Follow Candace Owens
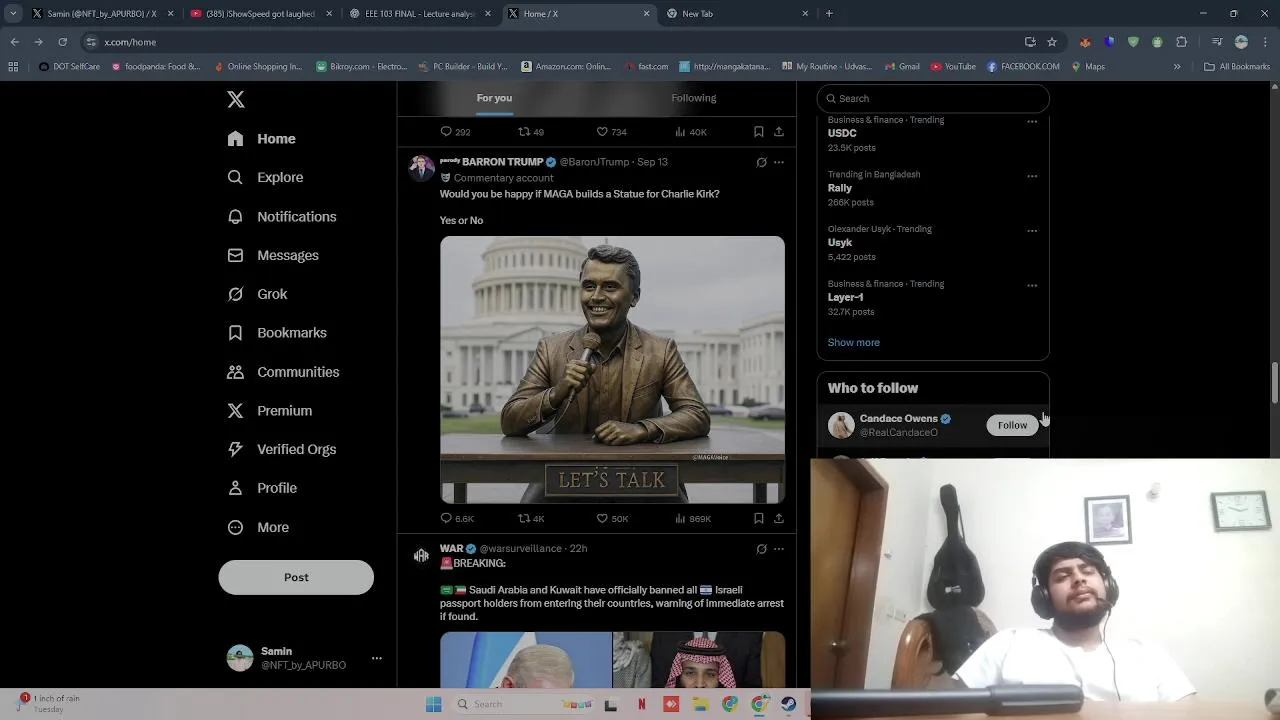This screenshot has height=720, width=1280. [1012, 425]
